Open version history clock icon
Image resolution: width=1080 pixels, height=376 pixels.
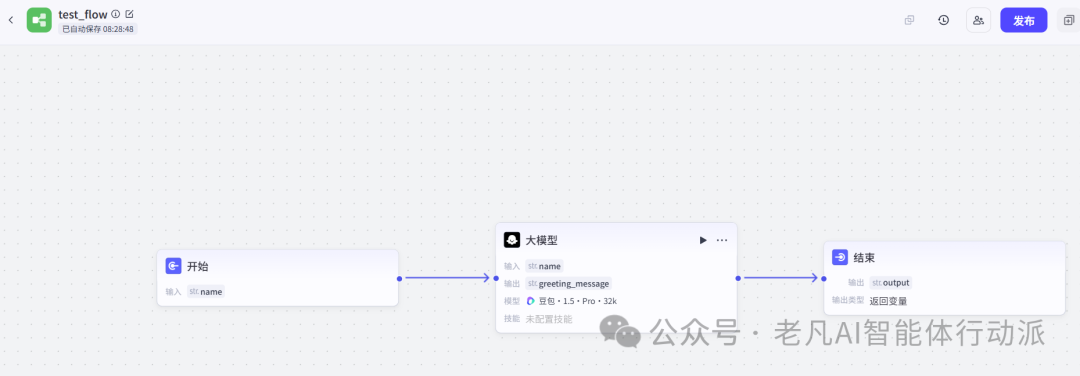pos(944,20)
